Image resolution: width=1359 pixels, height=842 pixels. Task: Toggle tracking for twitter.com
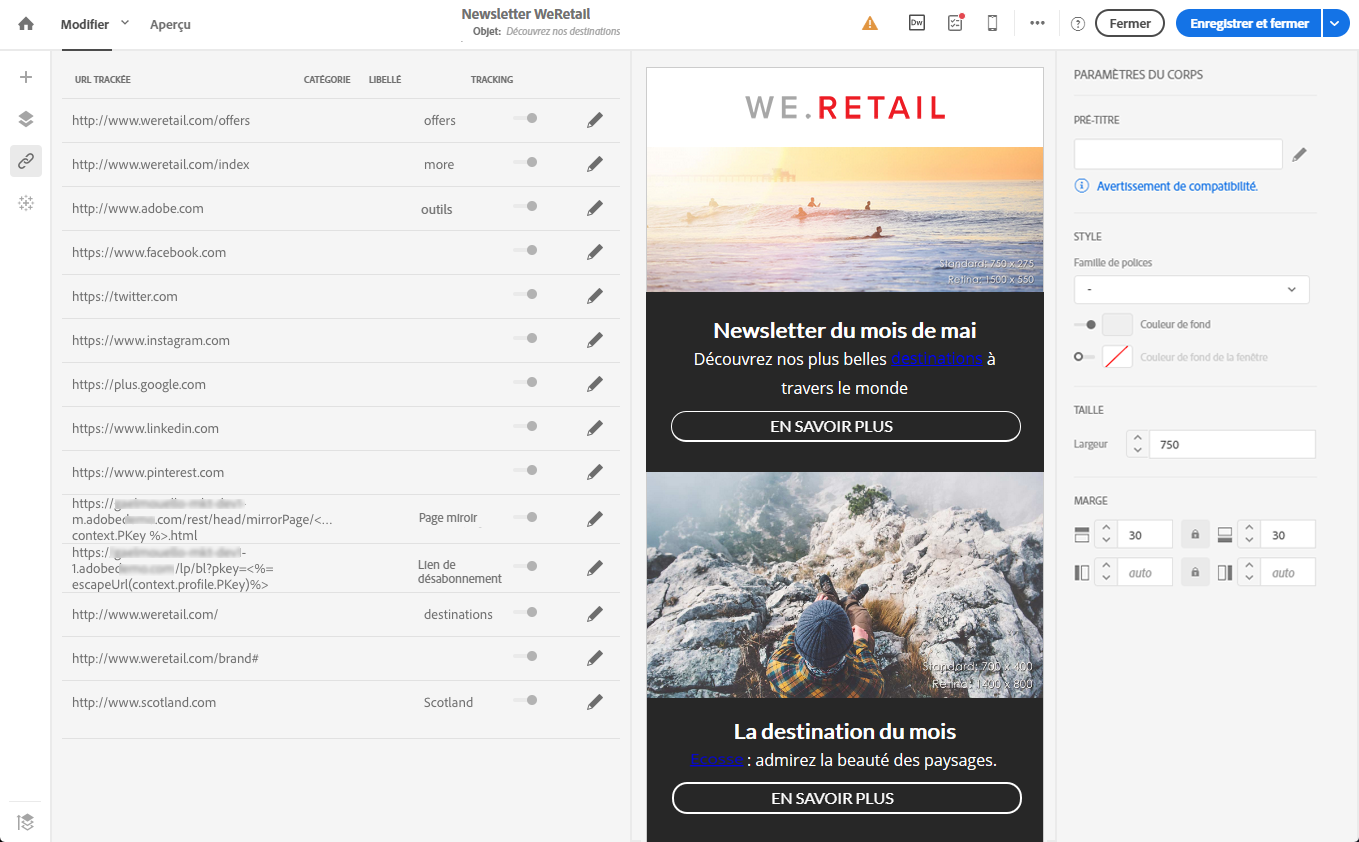526,294
